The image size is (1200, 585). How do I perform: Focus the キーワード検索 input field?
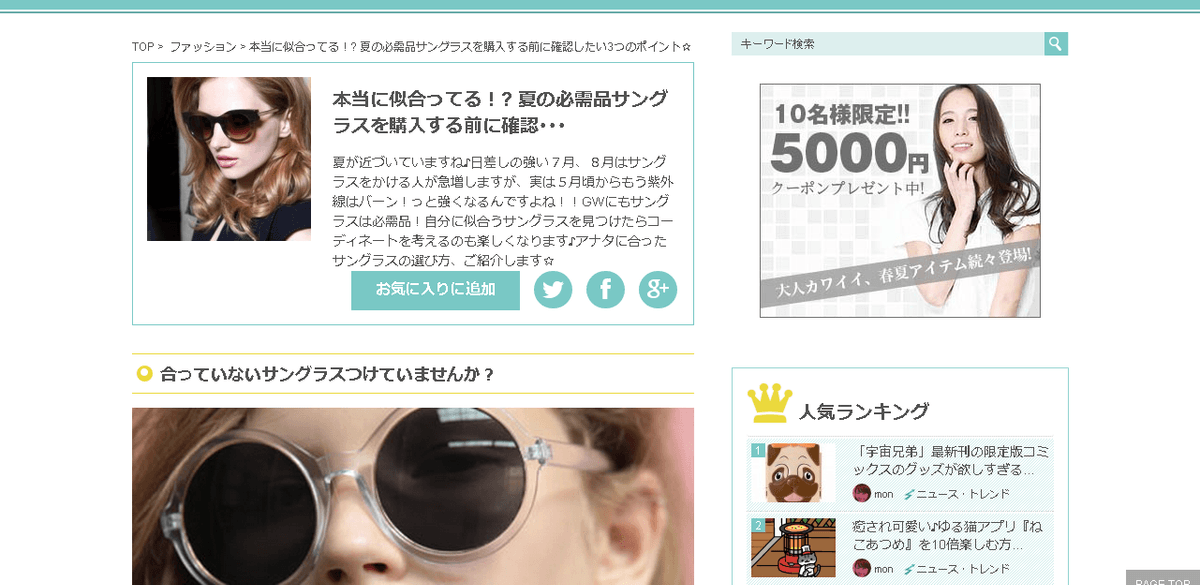(x=888, y=44)
